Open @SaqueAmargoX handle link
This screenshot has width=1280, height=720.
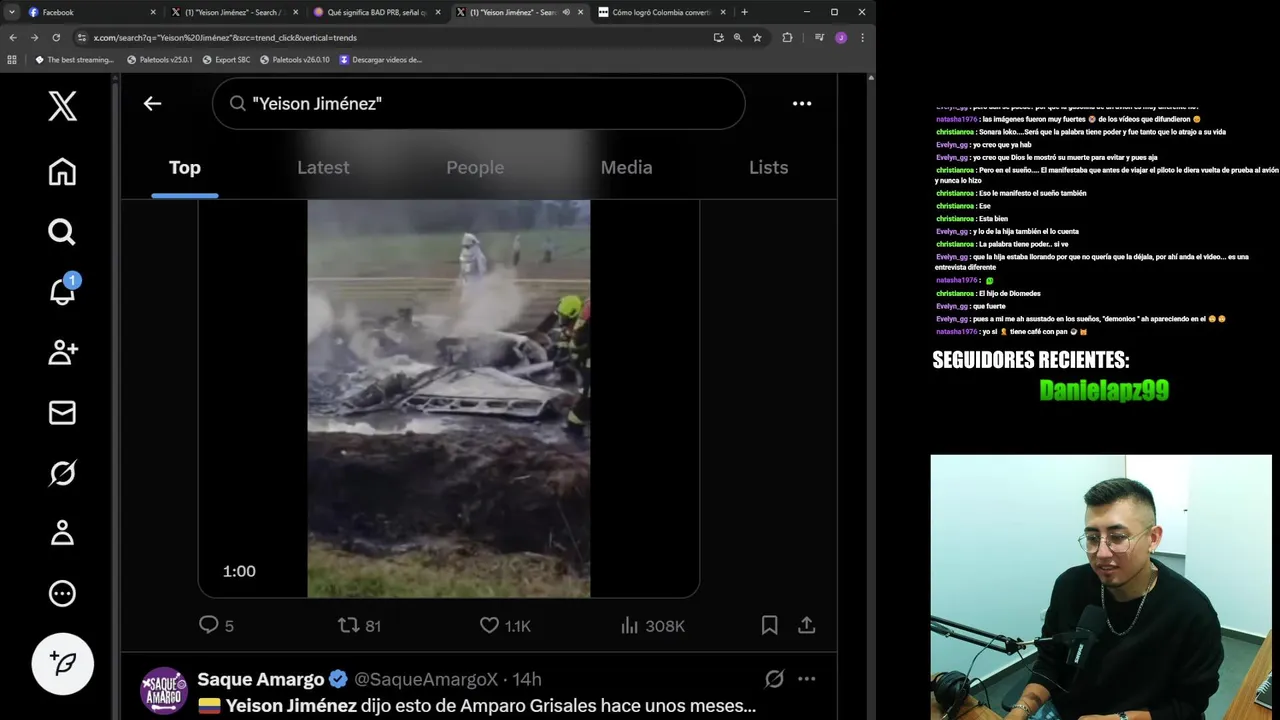click(x=426, y=679)
